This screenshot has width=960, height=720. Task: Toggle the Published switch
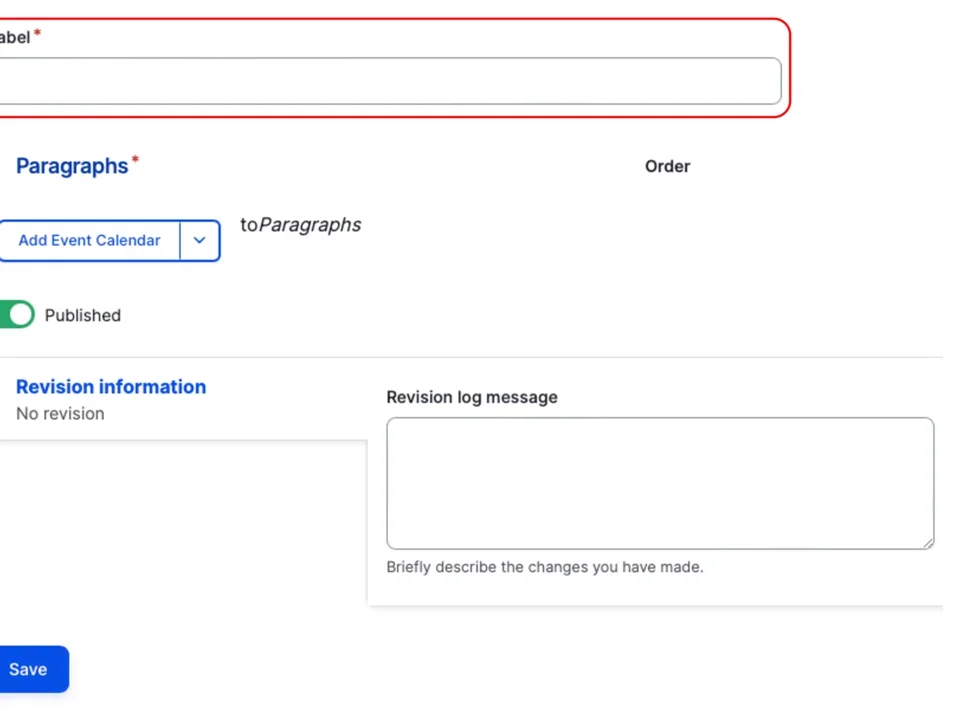16,315
